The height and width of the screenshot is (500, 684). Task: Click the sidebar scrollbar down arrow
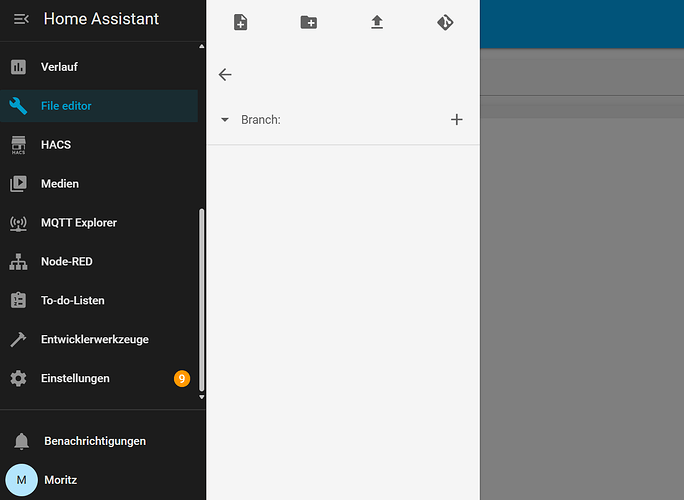202,397
